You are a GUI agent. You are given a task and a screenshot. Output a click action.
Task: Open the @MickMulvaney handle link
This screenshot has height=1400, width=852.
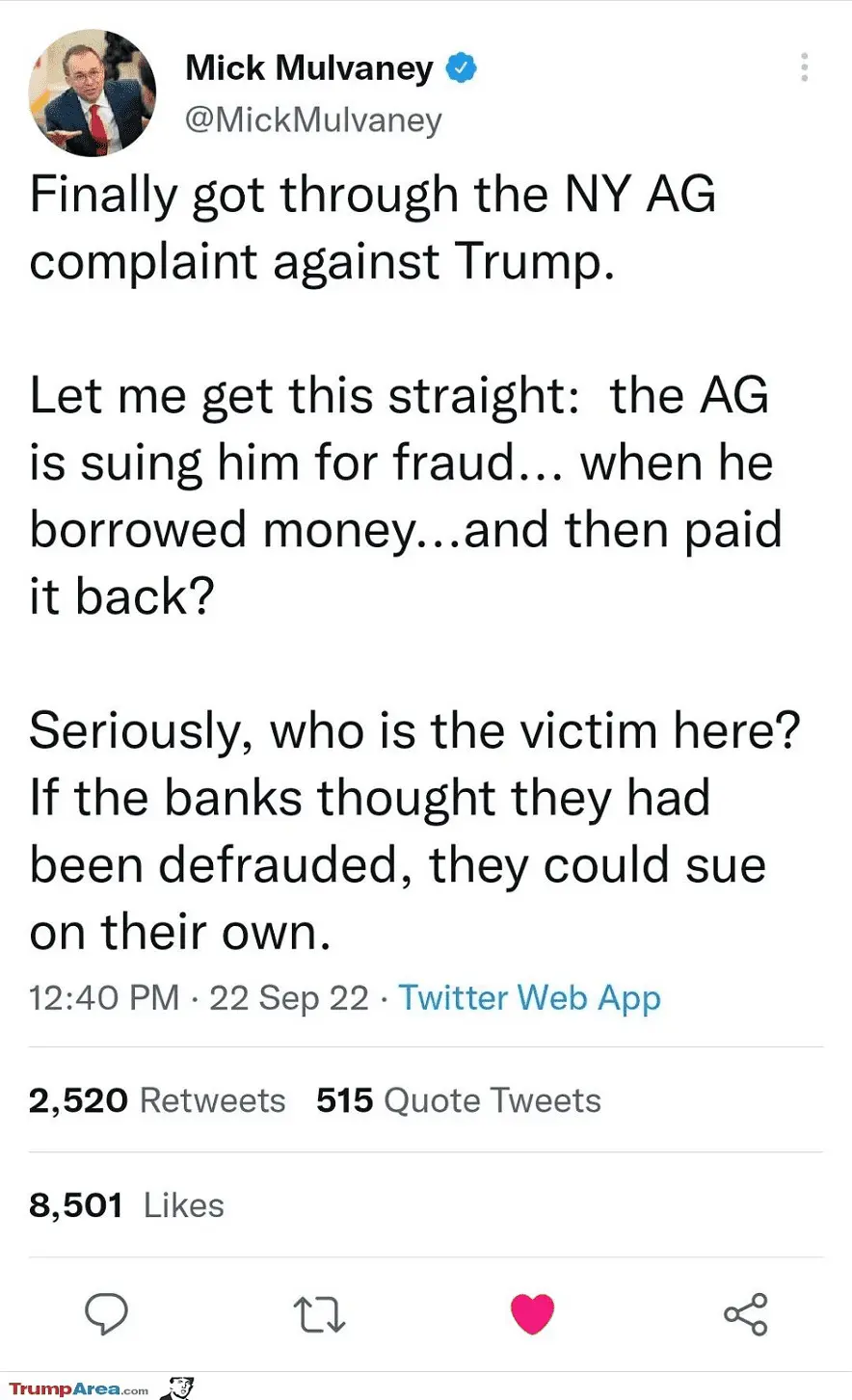click(313, 119)
